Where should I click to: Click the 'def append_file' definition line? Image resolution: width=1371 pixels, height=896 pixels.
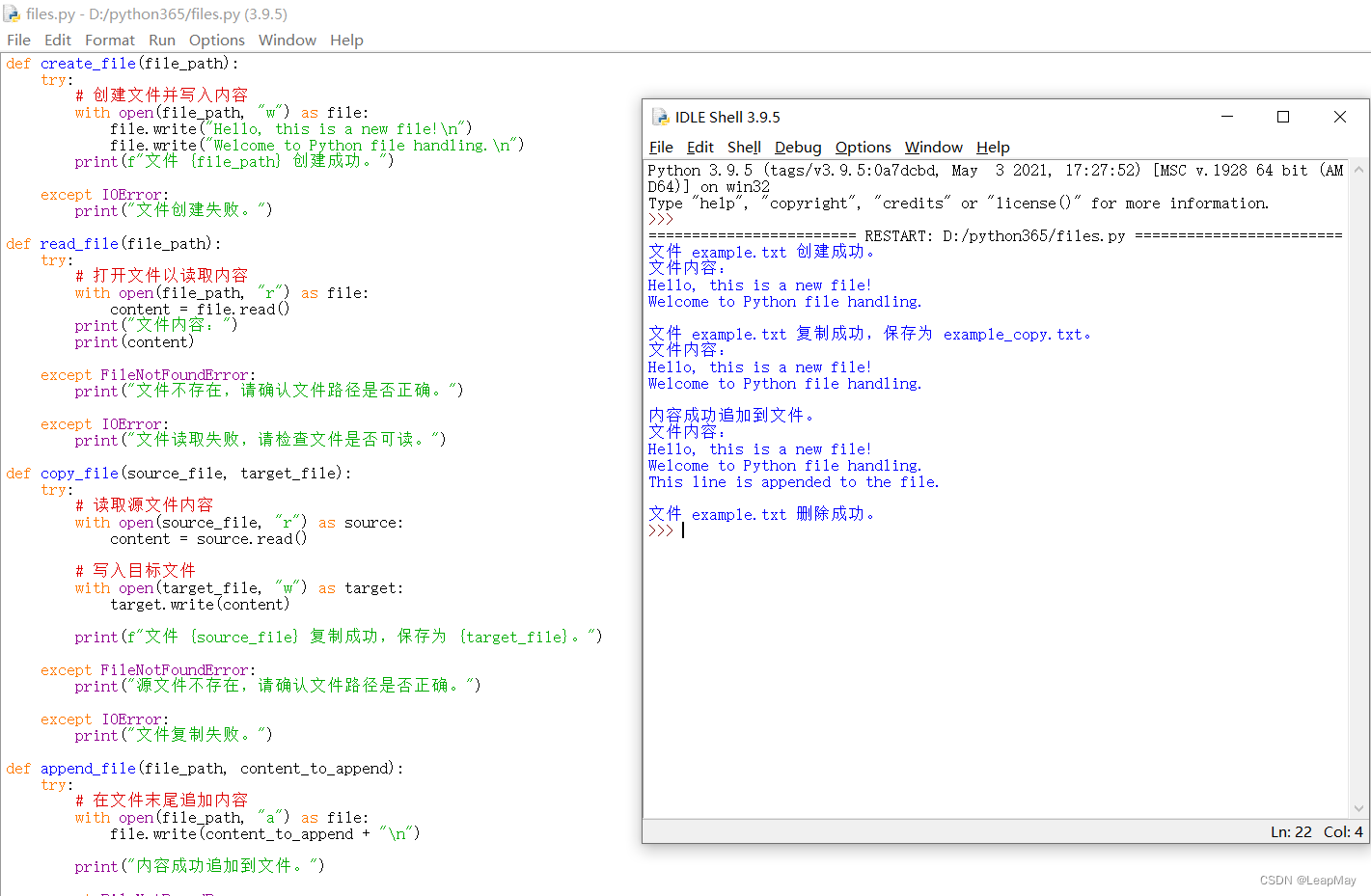pos(205,769)
